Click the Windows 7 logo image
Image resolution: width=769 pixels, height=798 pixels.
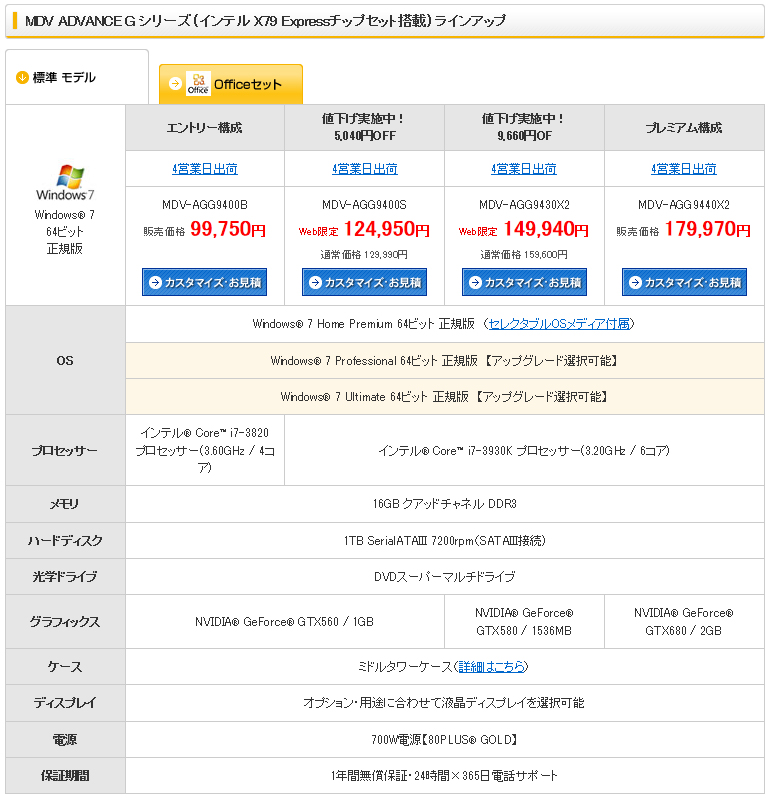coord(65,183)
